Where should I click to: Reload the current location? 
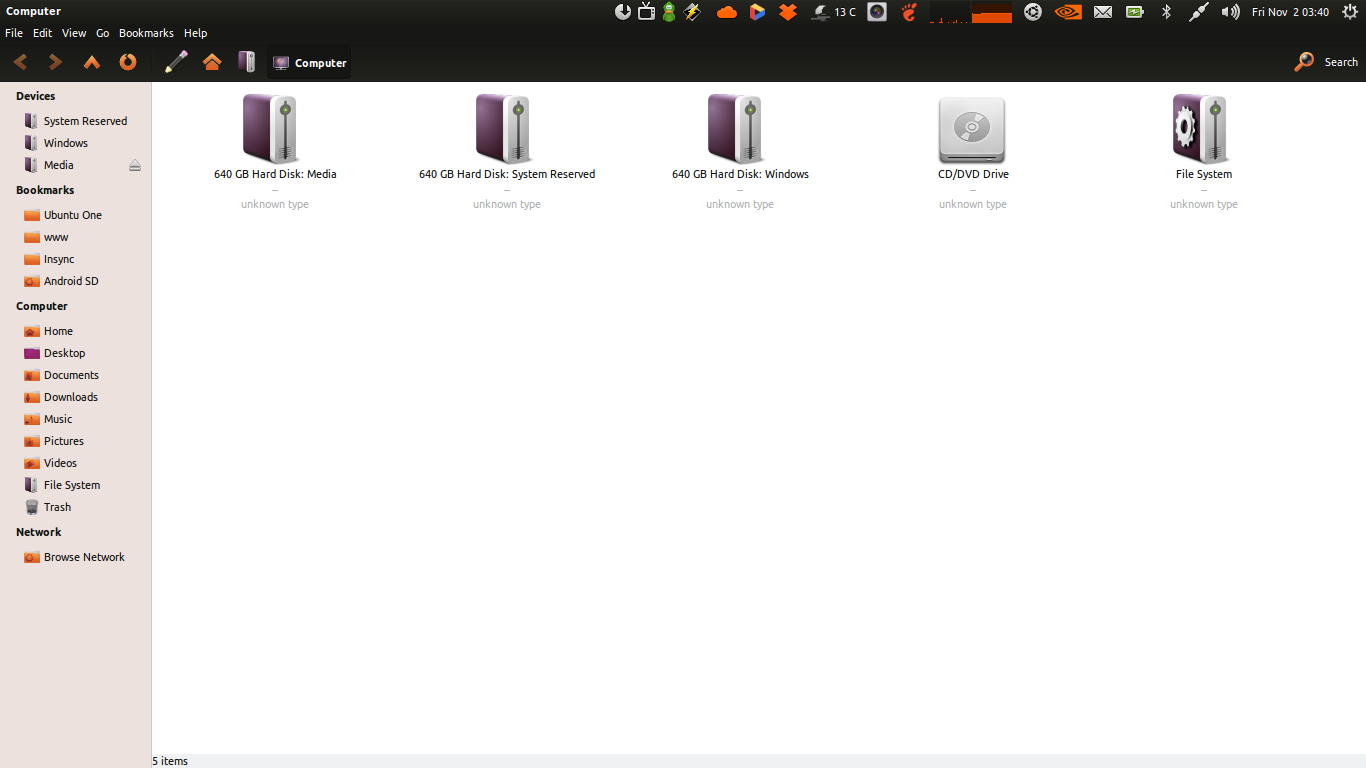click(128, 62)
